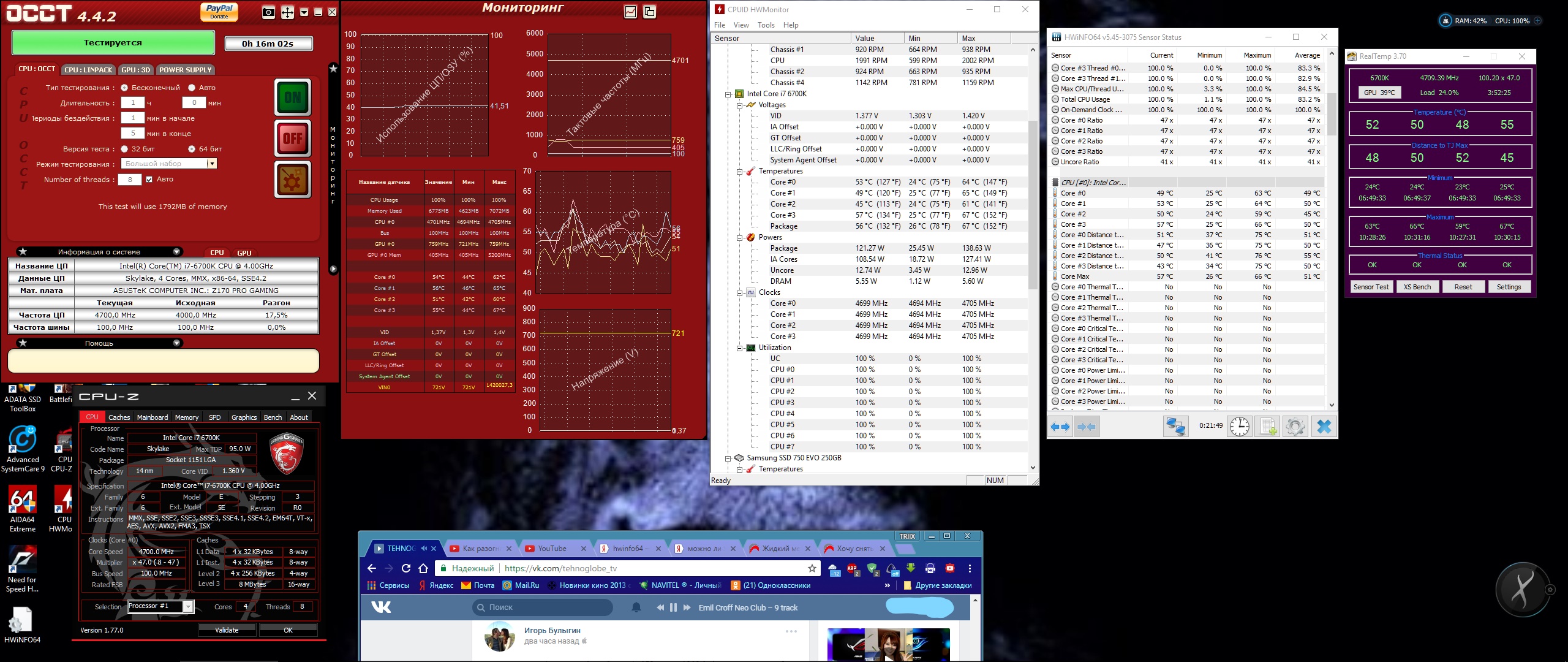Open HWiNFO network monitors icon
1568x662 pixels.
click(x=1176, y=427)
